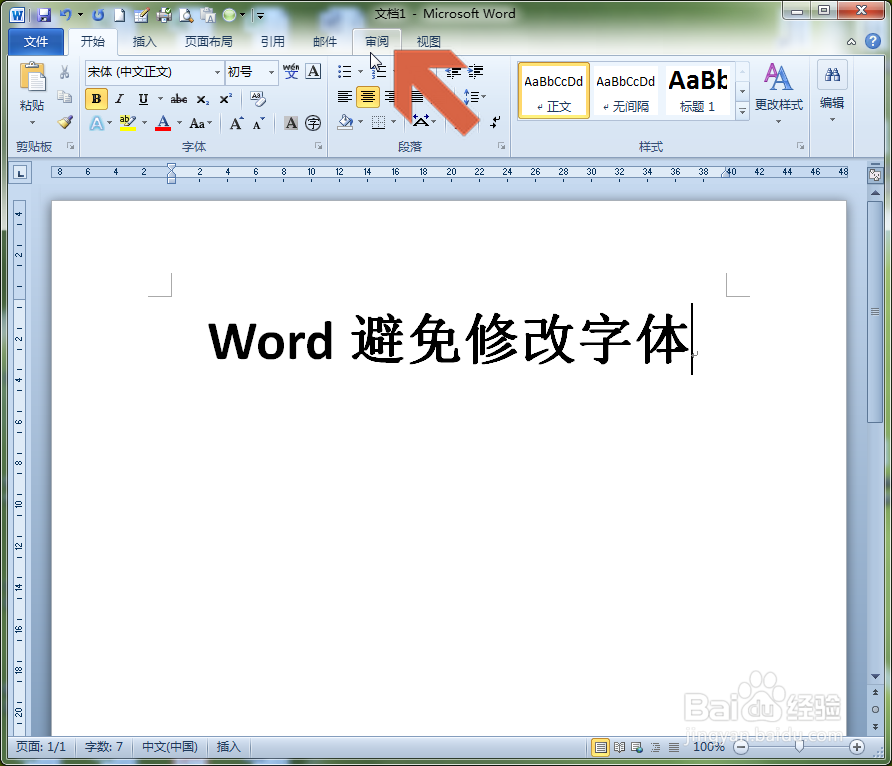Expand the underline style dropdown arrow
This screenshot has height=766, width=892.
160,99
